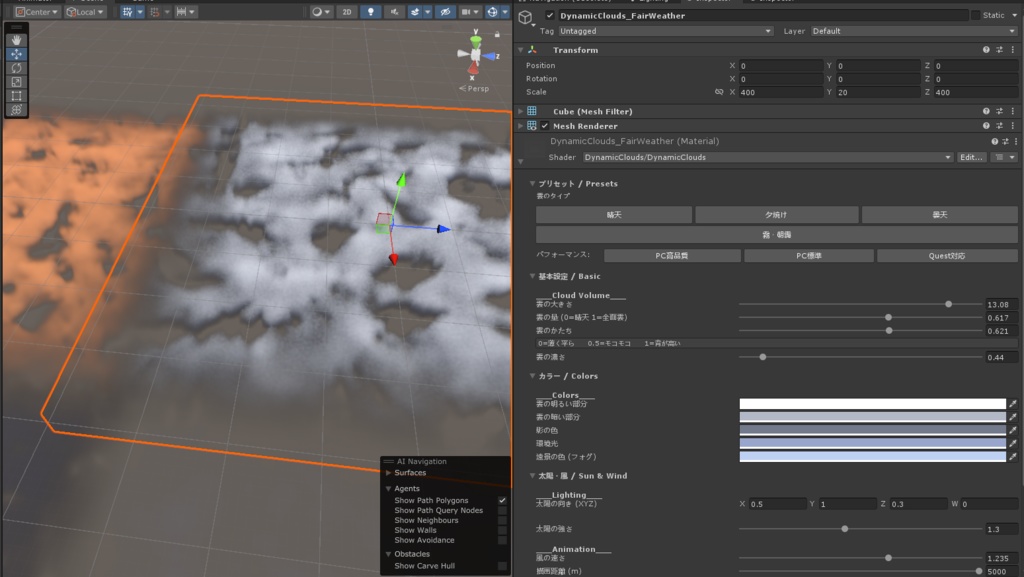Enable the Static checkbox

click(x=976, y=16)
